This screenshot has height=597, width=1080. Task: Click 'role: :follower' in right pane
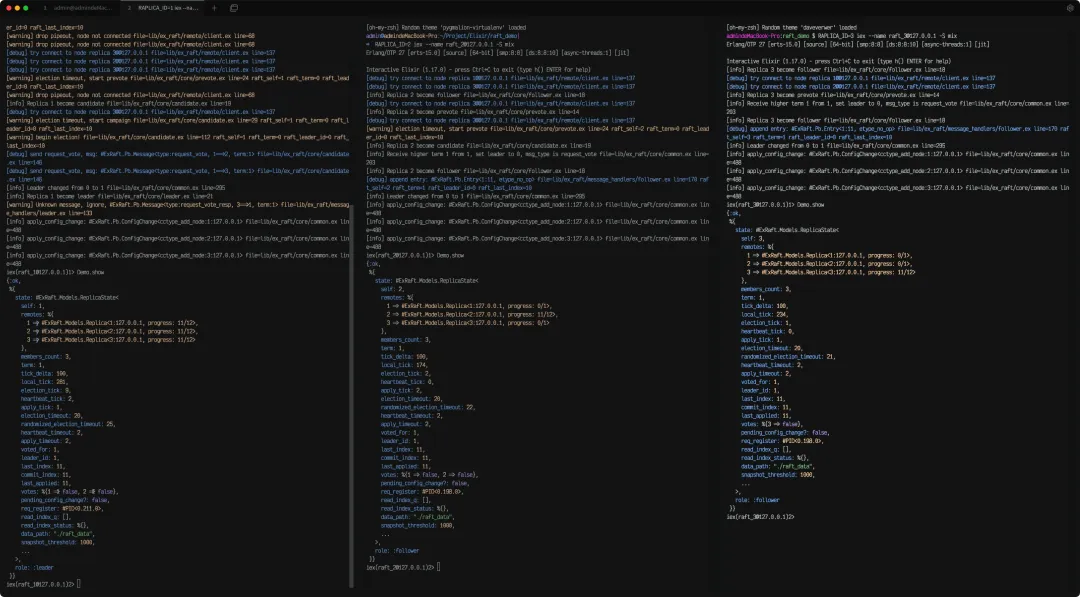point(757,500)
